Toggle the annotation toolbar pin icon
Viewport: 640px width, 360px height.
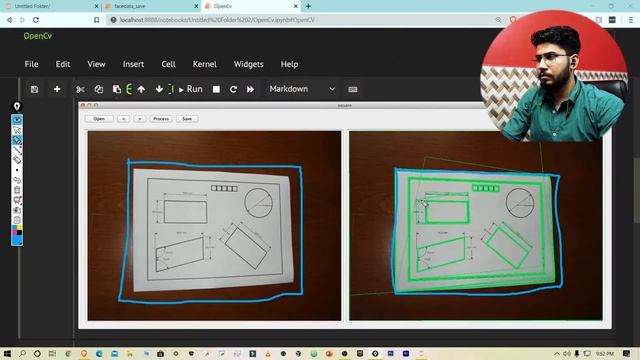[x=17, y=106]
